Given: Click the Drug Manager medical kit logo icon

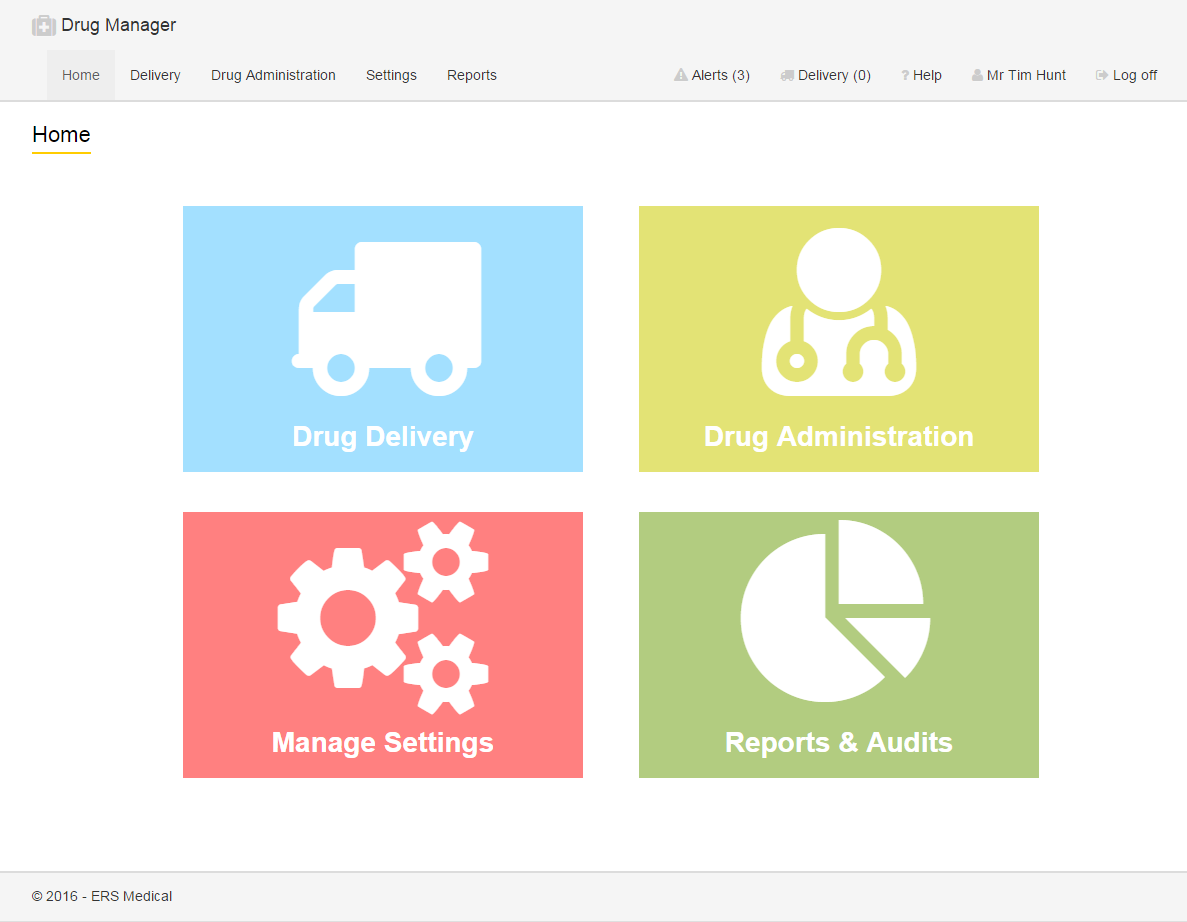Looking at the screenshot, I should coord(43,25).
